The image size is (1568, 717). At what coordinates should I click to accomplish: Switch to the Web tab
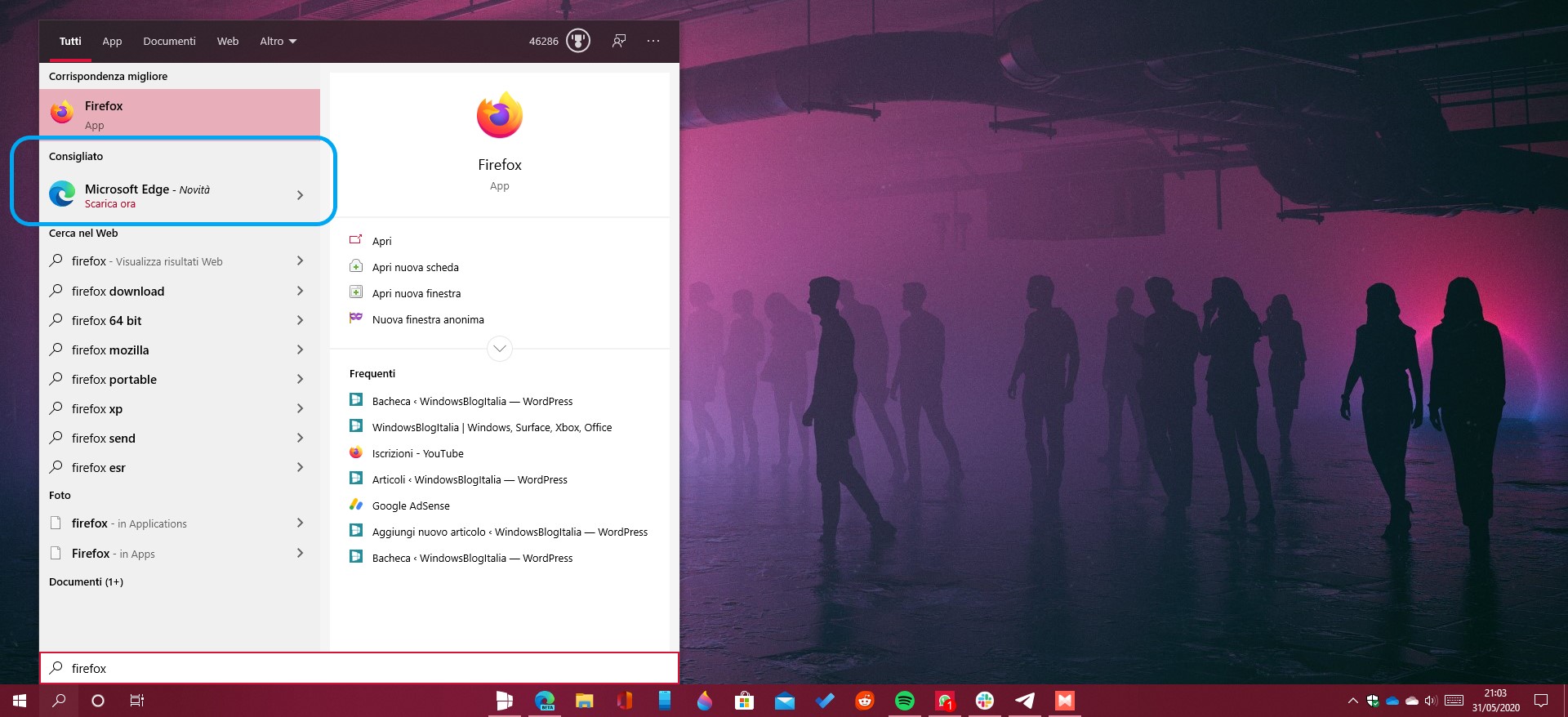coord(228,41)
